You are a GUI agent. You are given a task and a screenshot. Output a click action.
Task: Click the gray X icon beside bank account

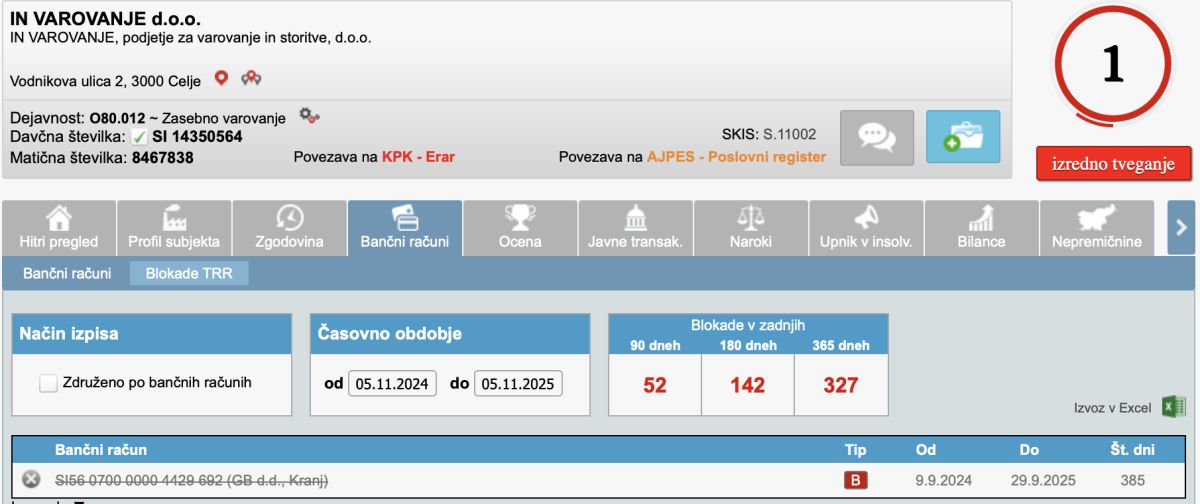point(31,480)
